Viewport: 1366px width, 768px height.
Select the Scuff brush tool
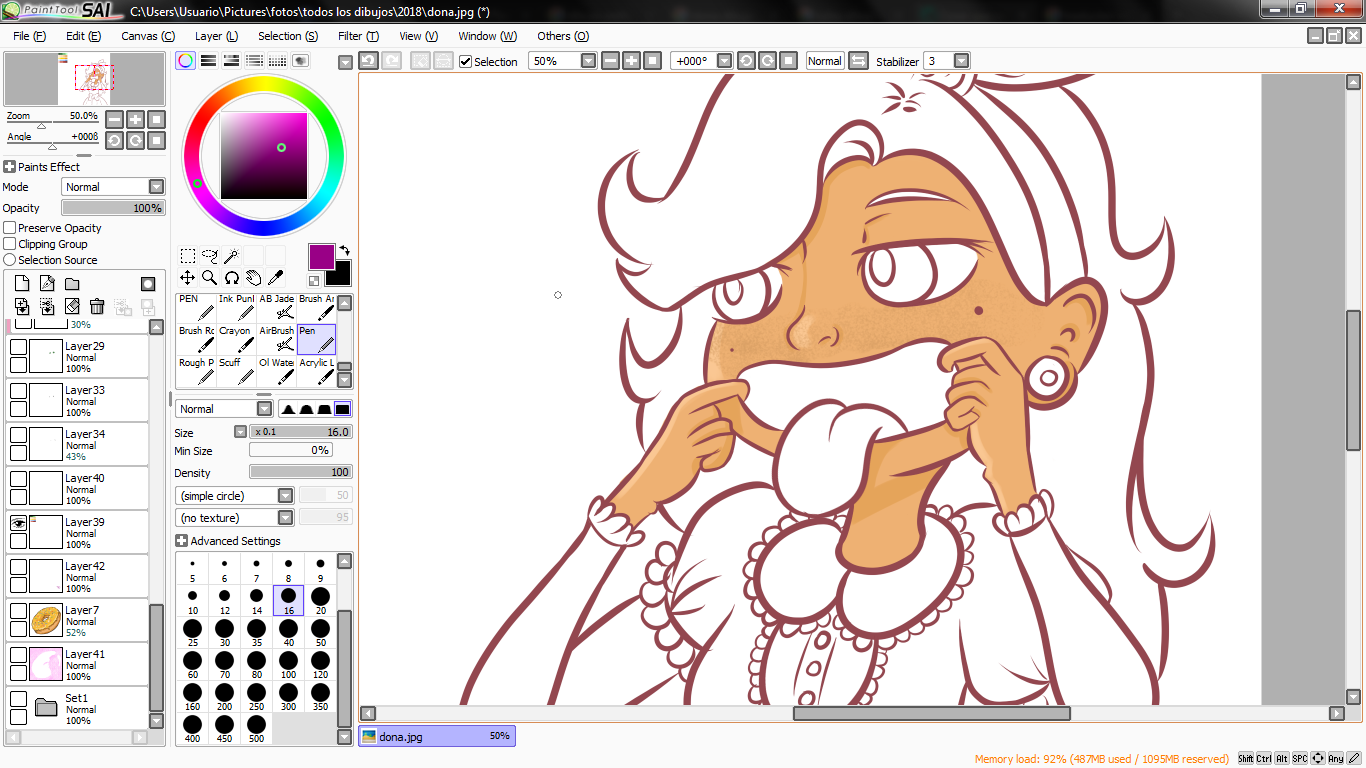pyautogui.click(x=236, y=372)
